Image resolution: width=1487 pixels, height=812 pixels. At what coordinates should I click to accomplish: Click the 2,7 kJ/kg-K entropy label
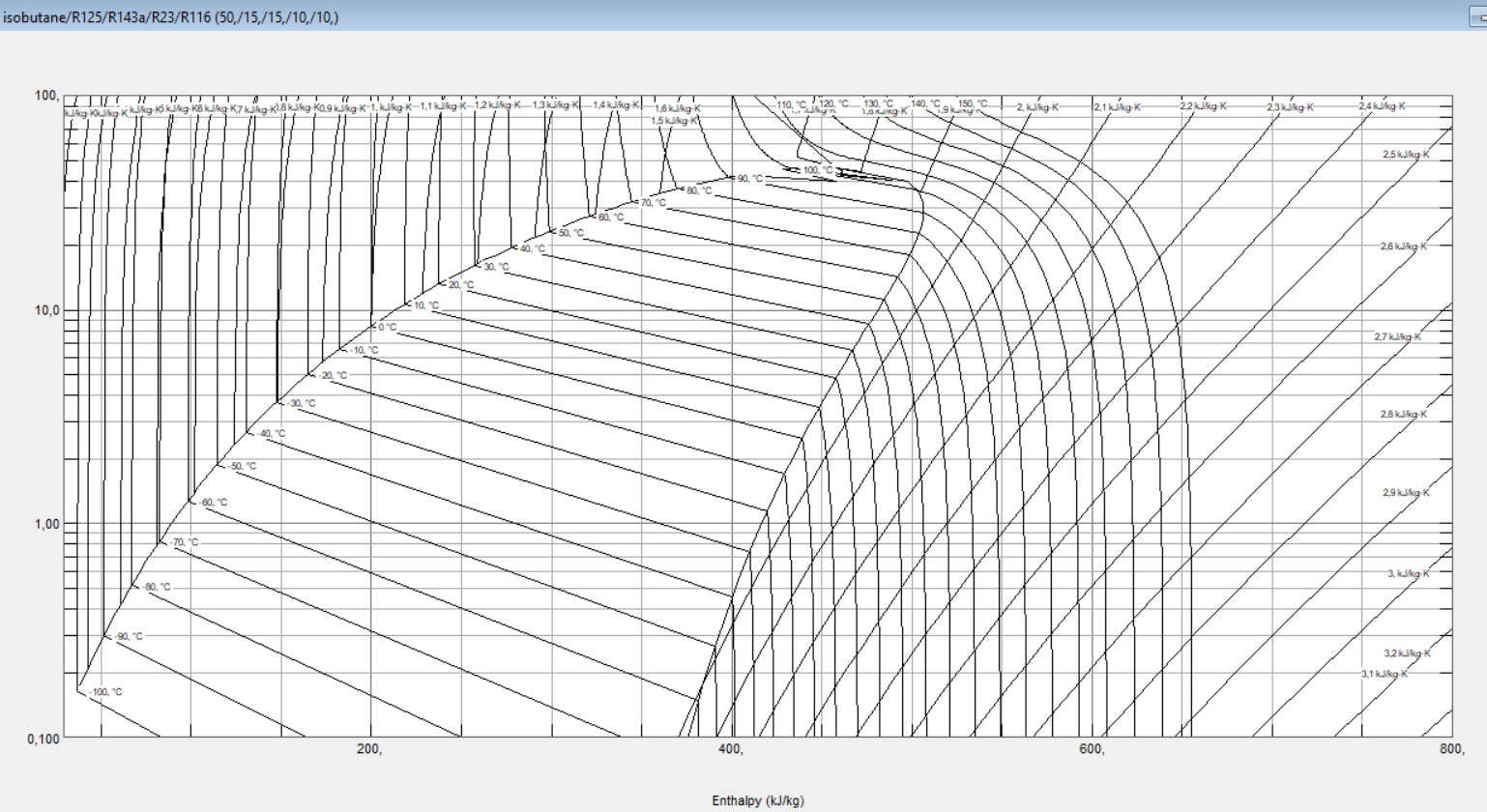coord(1398,336)
